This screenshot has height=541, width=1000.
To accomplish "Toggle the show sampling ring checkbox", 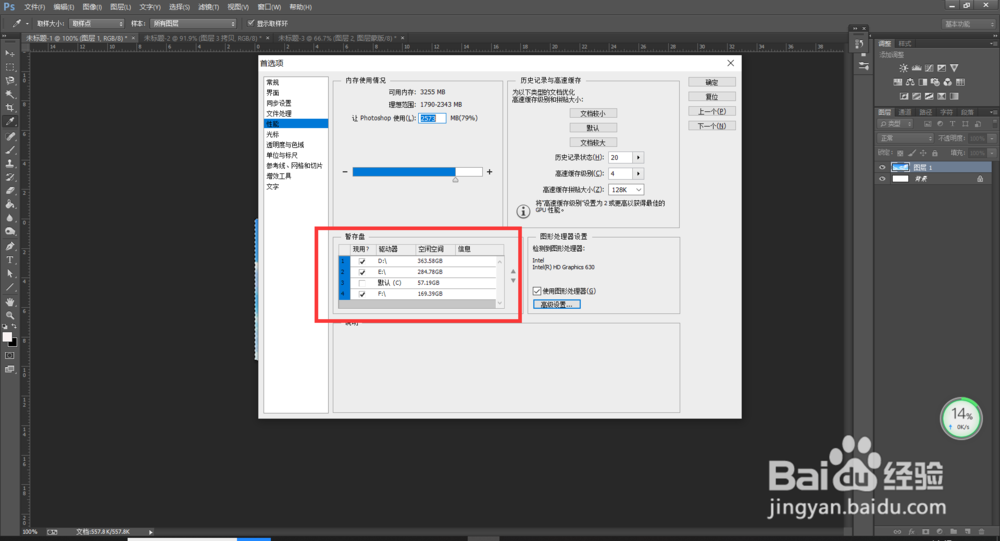I will click(251, 23).
